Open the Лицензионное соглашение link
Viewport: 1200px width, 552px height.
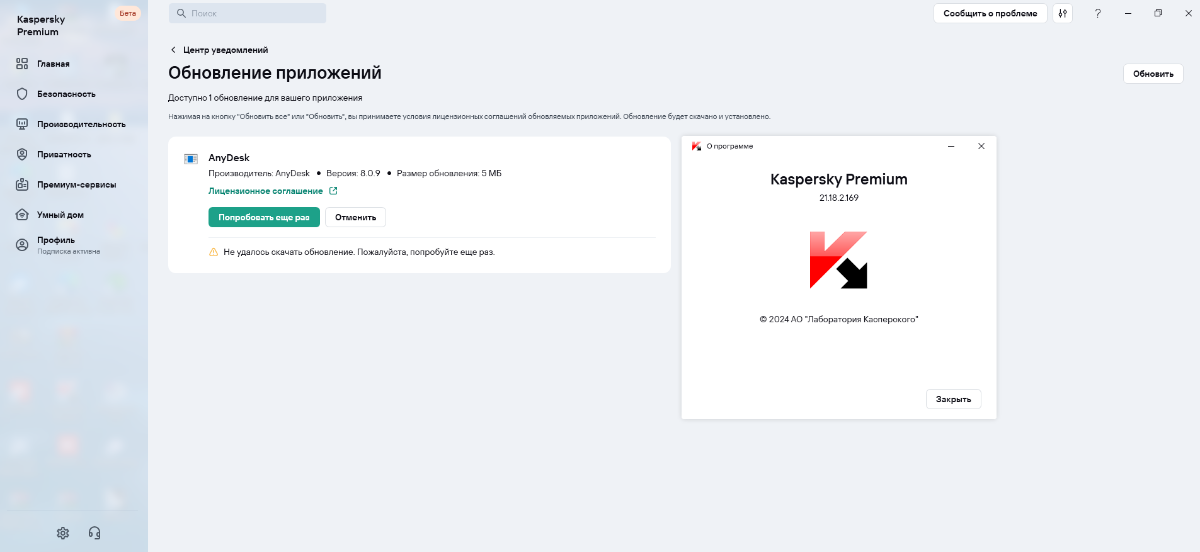[x=265, y=191]
